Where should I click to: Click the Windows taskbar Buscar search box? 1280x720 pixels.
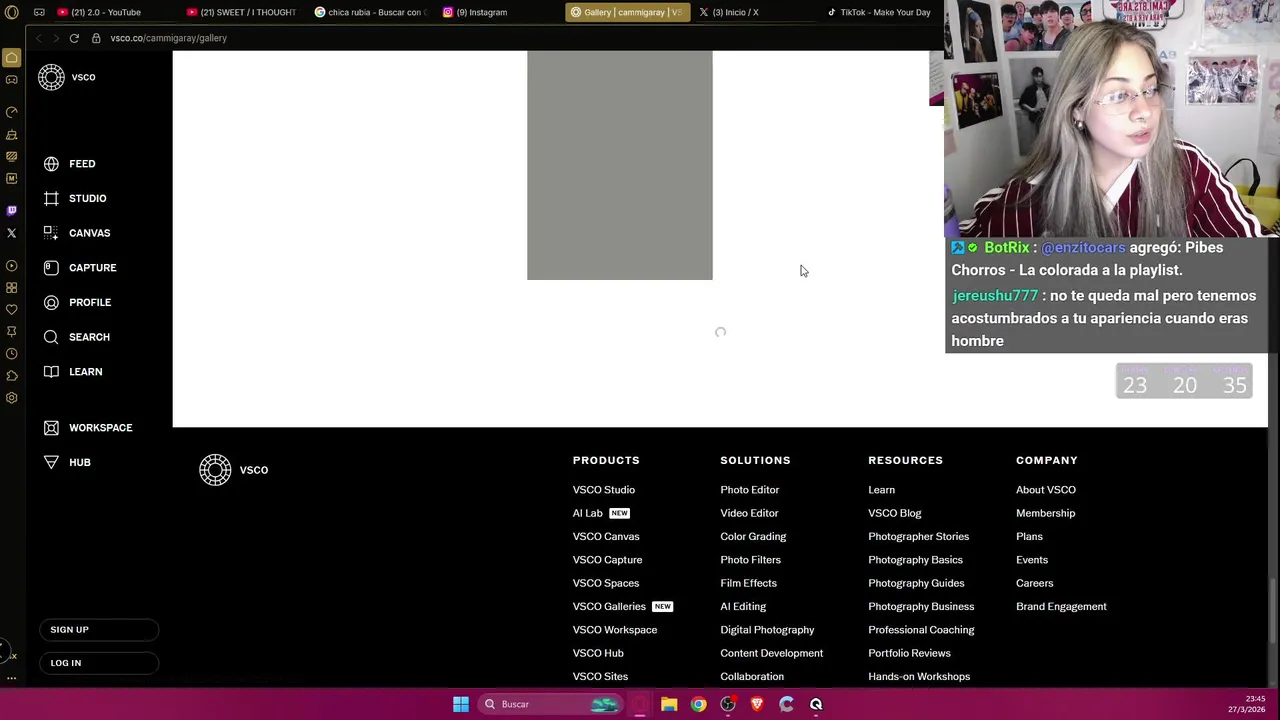pos(548,704)
